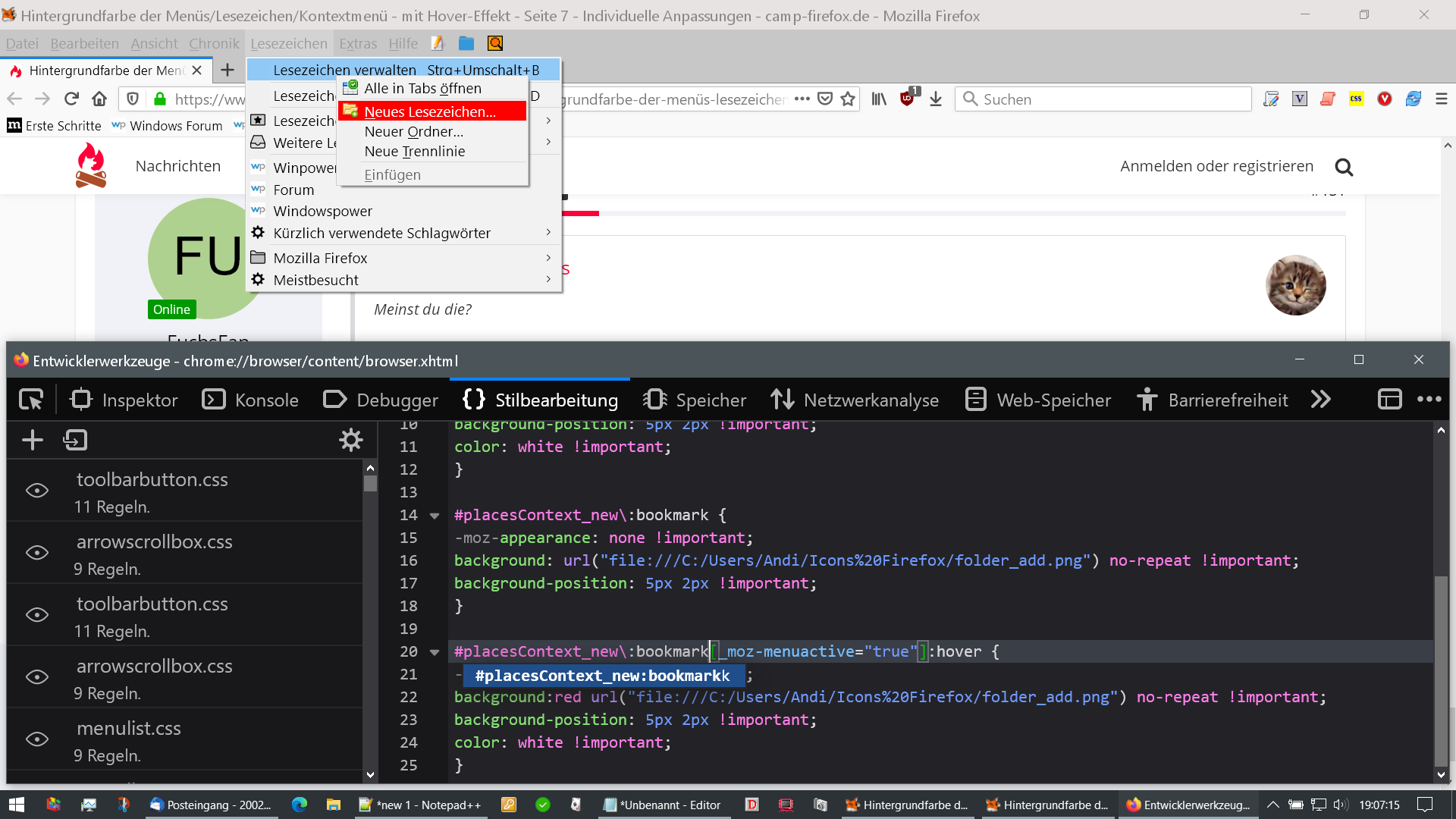Create a new style sheet with plus icon
Viewport: 1456px width, 819px height.
(33, 440)
